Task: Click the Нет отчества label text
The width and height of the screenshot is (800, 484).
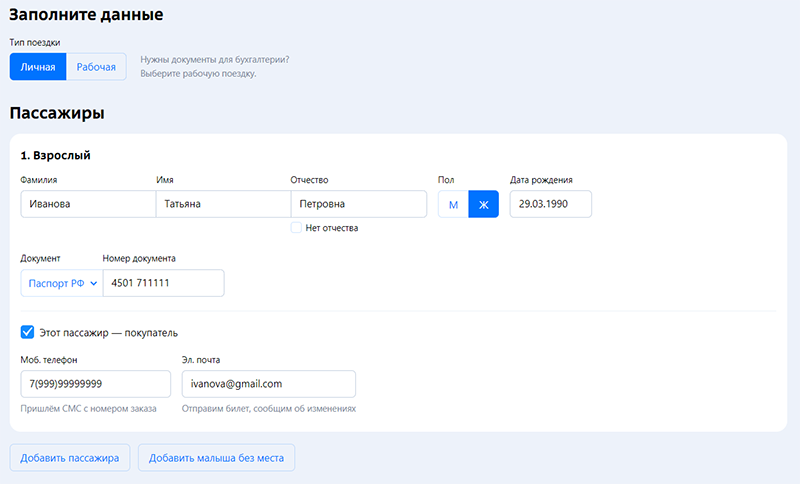Action: tap(332, 228)
